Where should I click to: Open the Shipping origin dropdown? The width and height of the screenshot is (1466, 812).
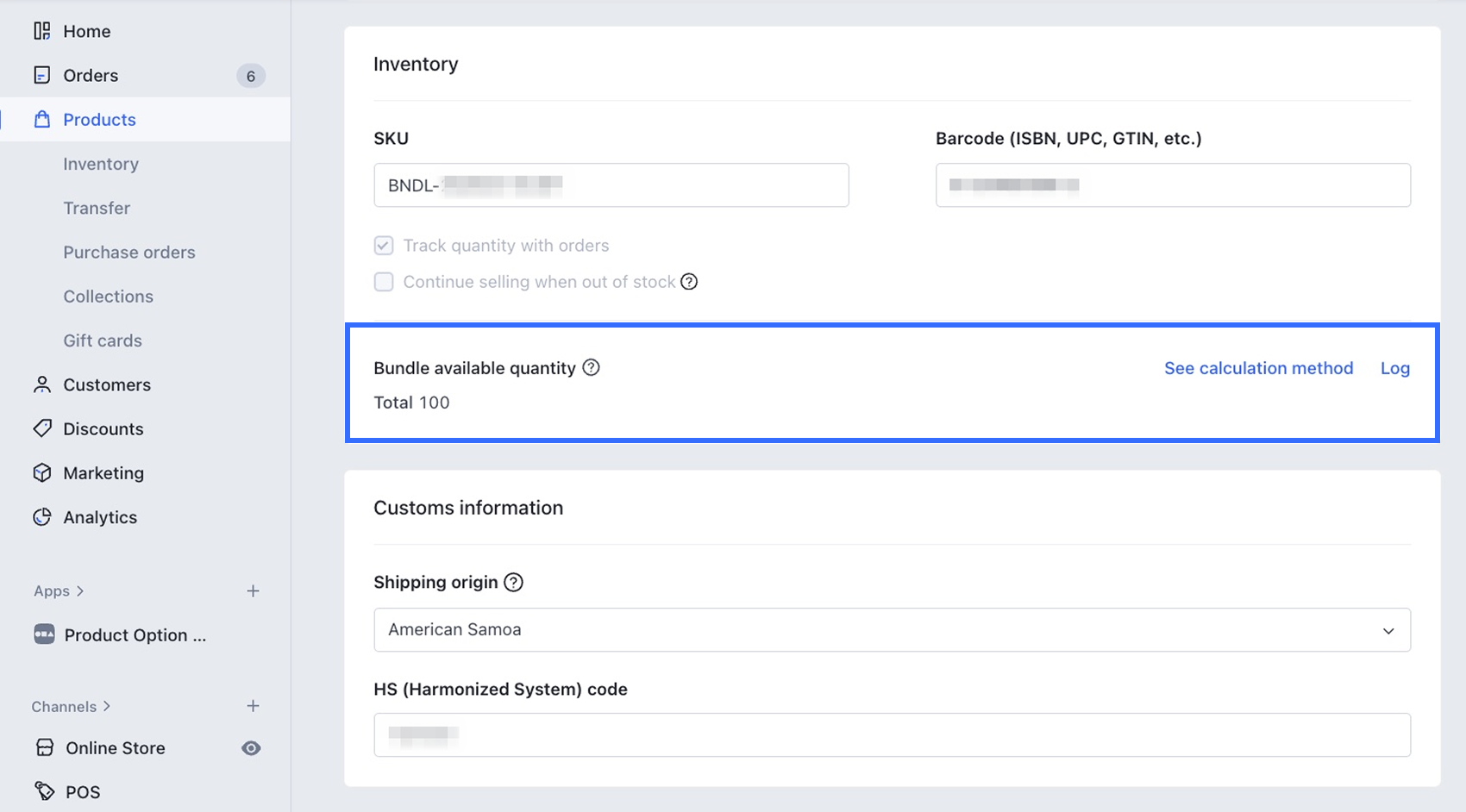892,630
